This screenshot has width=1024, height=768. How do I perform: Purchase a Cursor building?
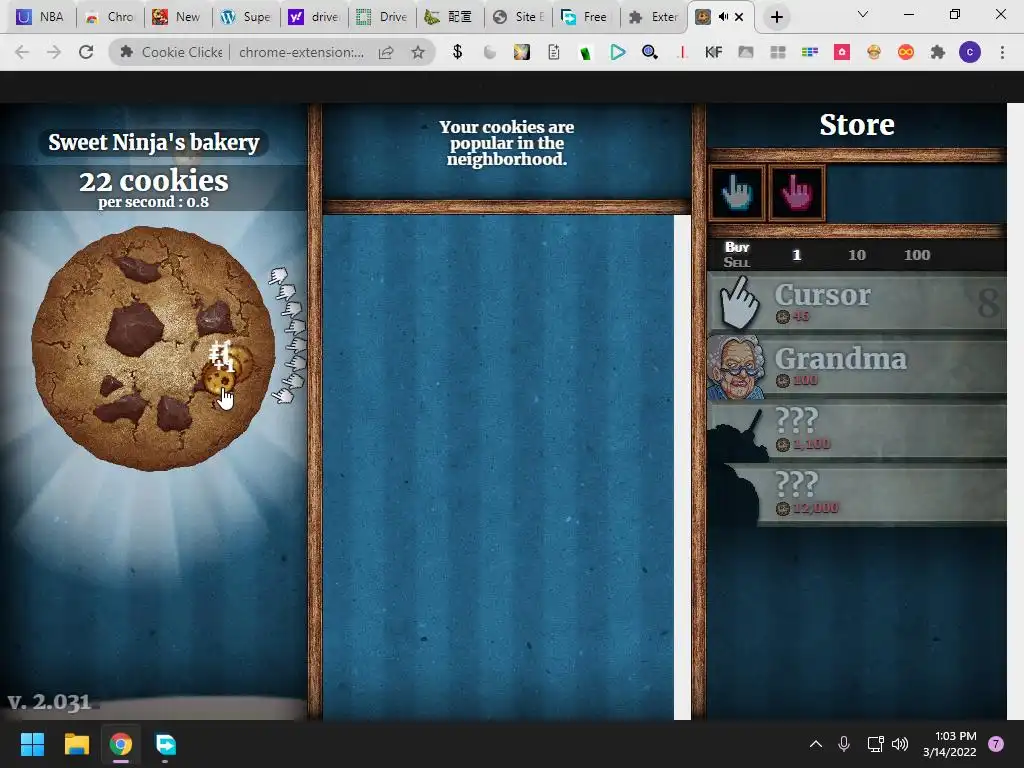pyautogui.click(x=857, y=303)
